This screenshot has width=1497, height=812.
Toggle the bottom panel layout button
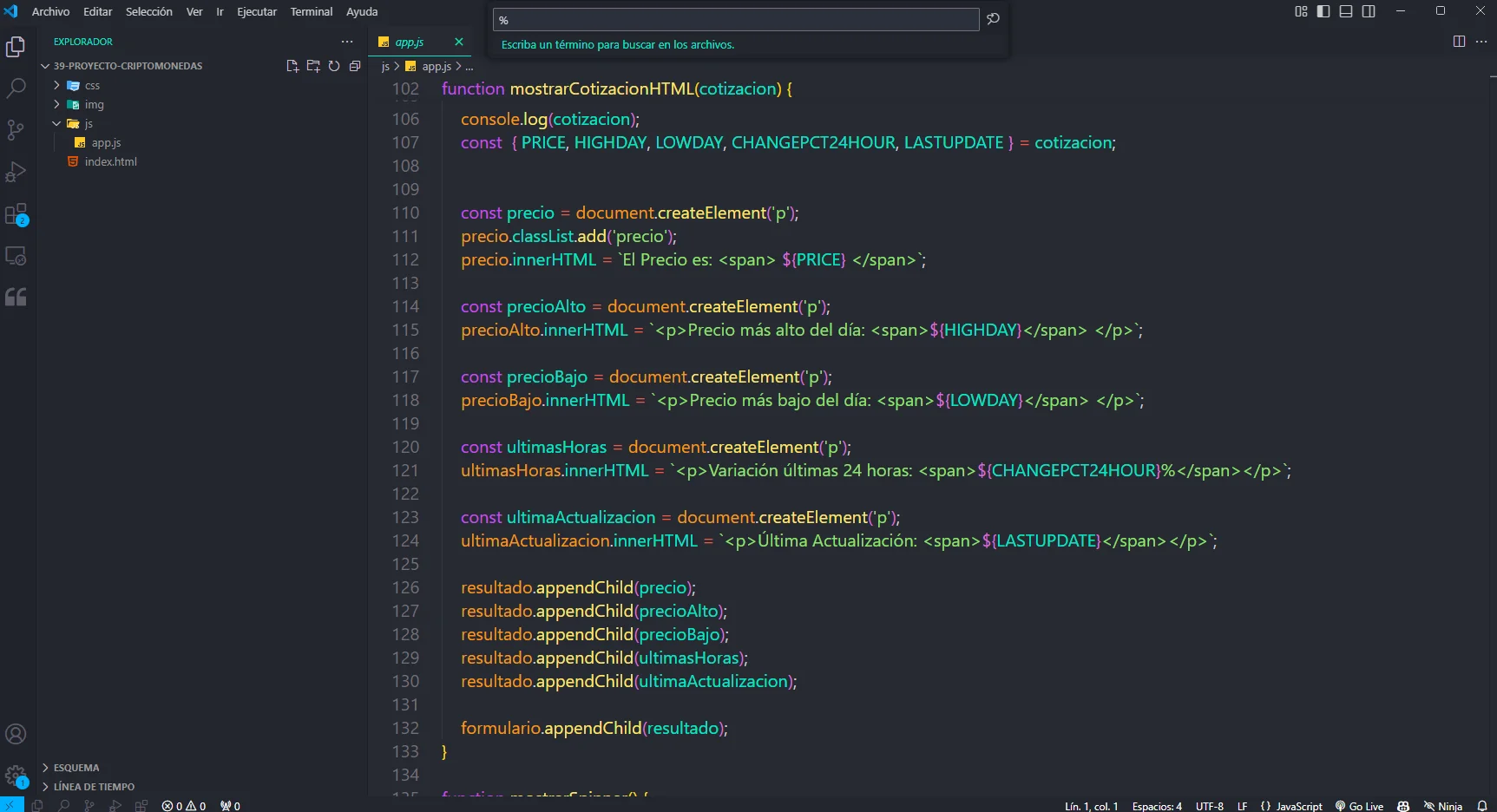[1346, 11]
